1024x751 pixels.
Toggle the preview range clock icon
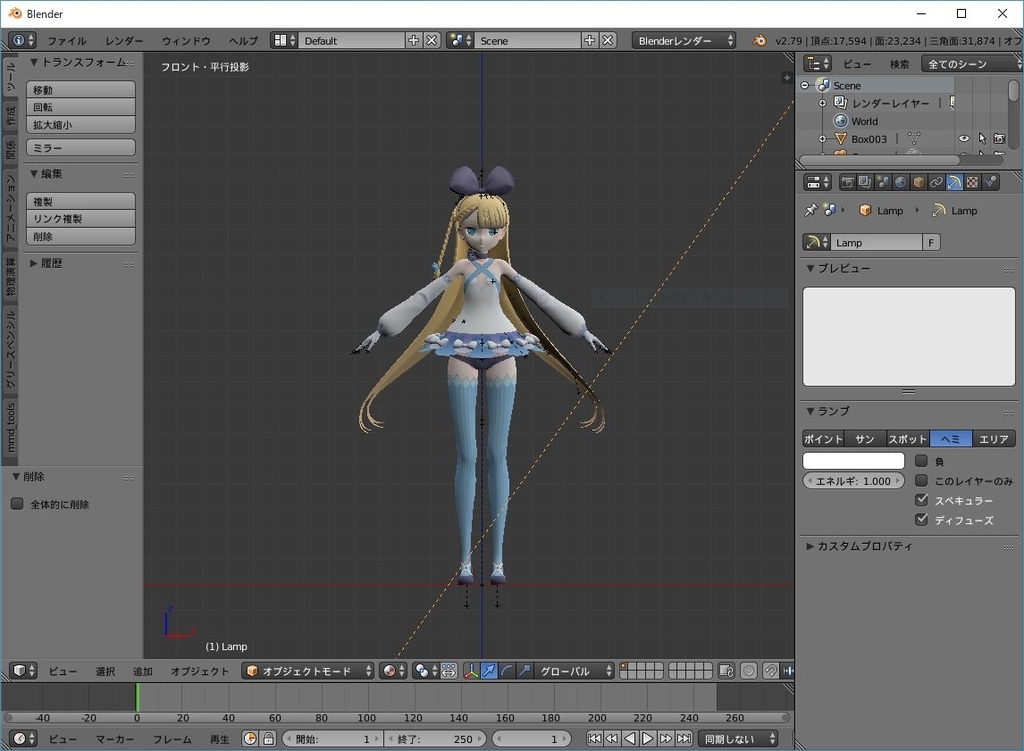250,739
